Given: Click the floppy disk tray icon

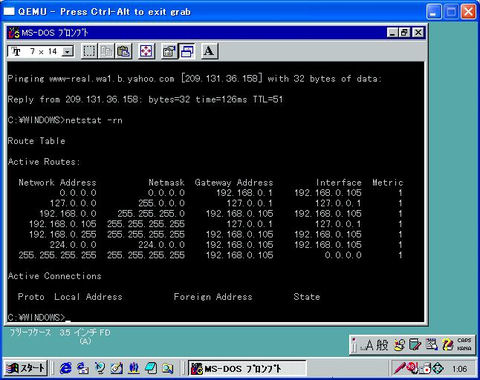Looking at the screenshot, I should pos(425,369).
